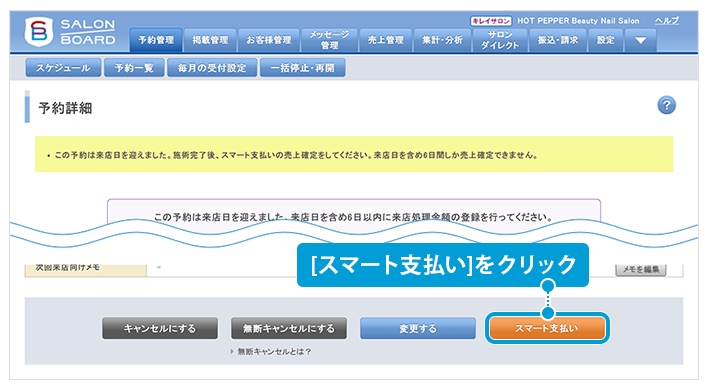The height and width of the screenshot is (390, 710).
Task: Click the 予約詳細 heading
Action: (65, 108)
